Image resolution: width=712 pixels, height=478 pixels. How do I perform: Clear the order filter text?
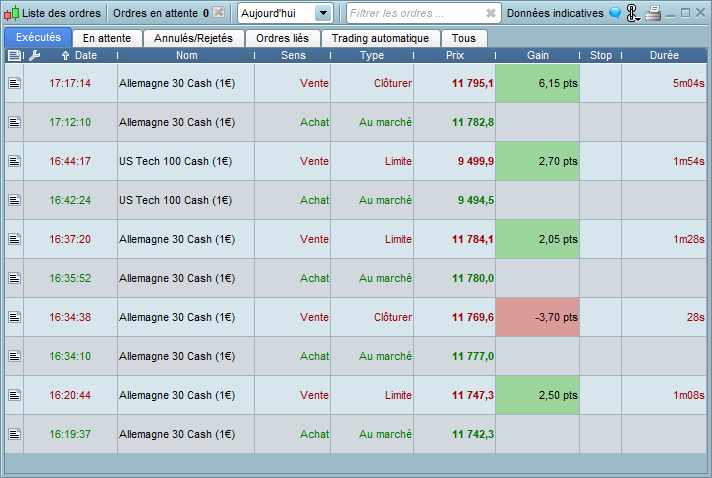491,13
